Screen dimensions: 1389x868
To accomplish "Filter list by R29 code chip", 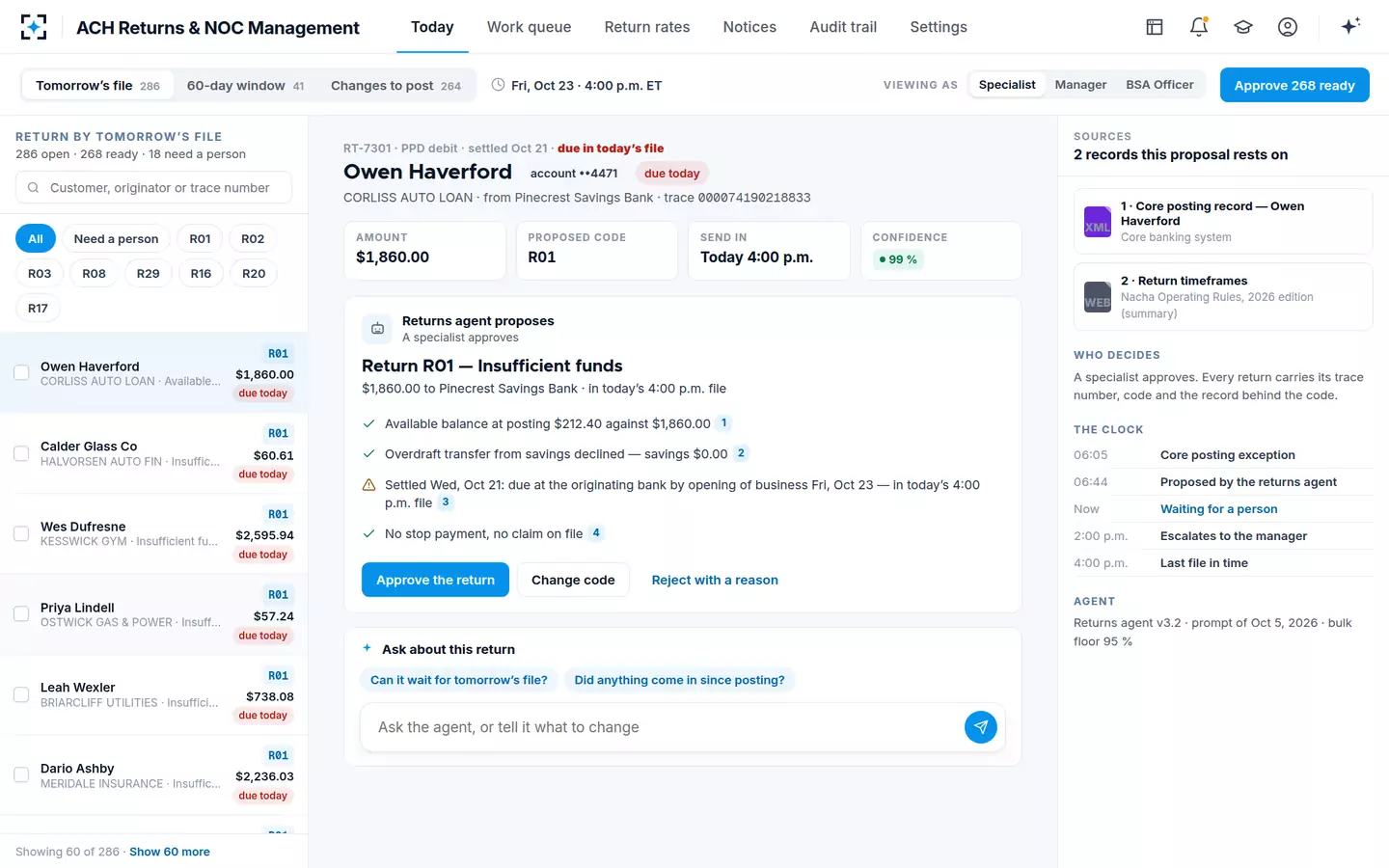I will [x=148, y=274].
